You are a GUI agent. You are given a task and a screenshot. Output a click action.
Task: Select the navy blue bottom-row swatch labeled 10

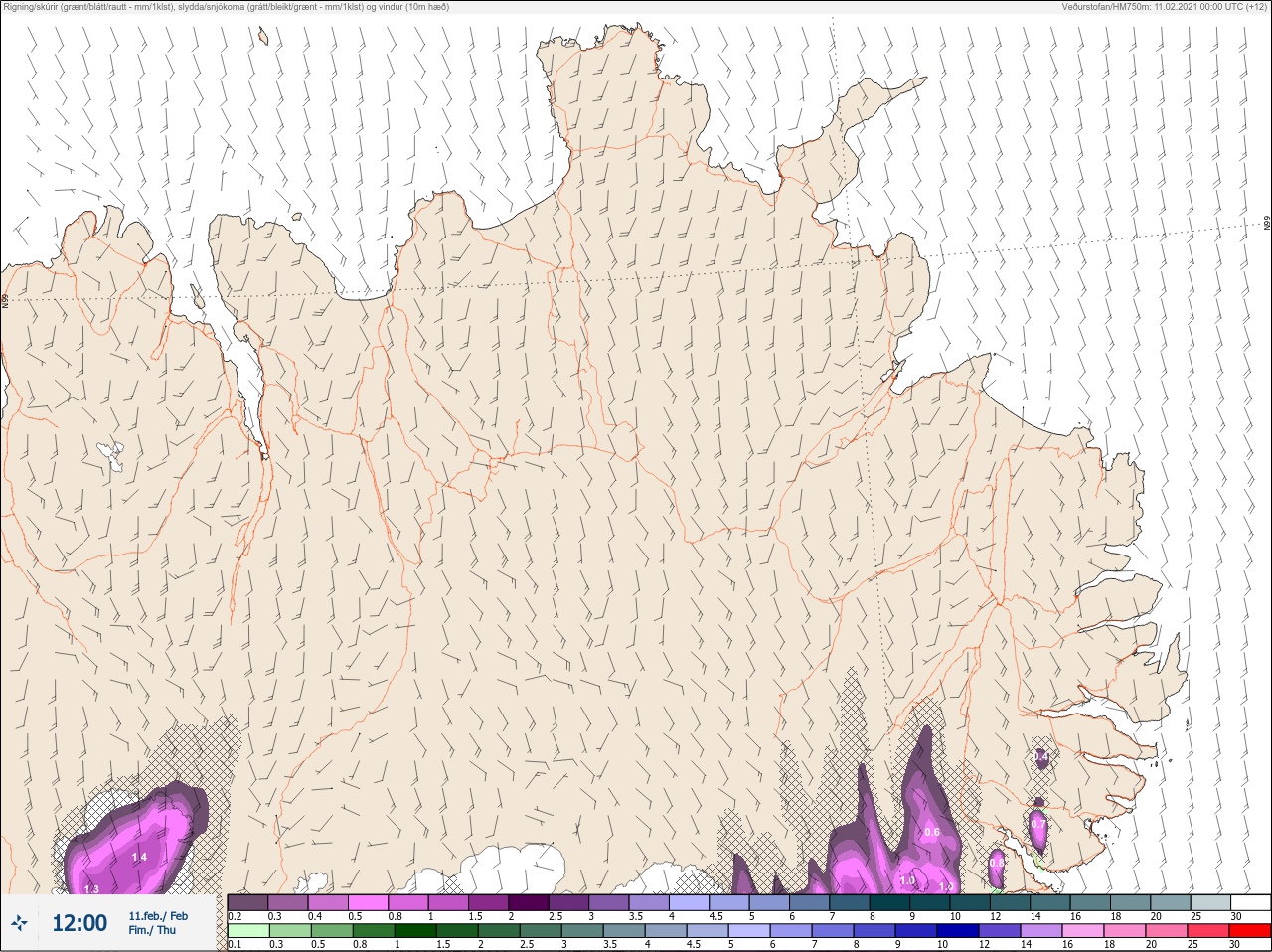click(x=957, y=931)
